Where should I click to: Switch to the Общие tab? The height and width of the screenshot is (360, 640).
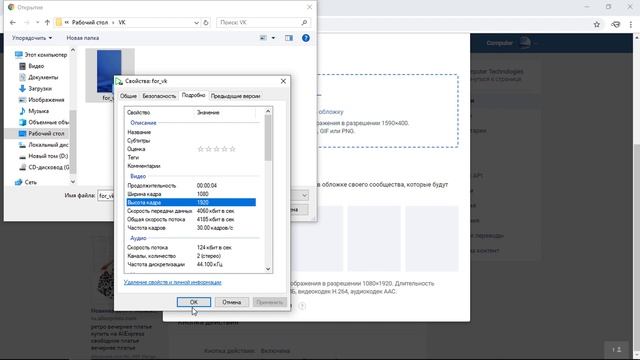tap(129, 96)
